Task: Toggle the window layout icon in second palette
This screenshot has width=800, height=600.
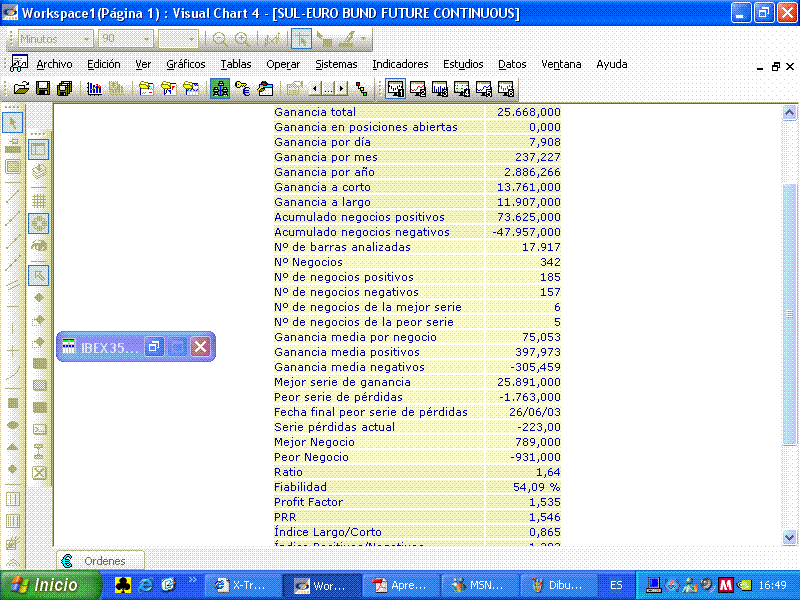Action: point(38,149)
